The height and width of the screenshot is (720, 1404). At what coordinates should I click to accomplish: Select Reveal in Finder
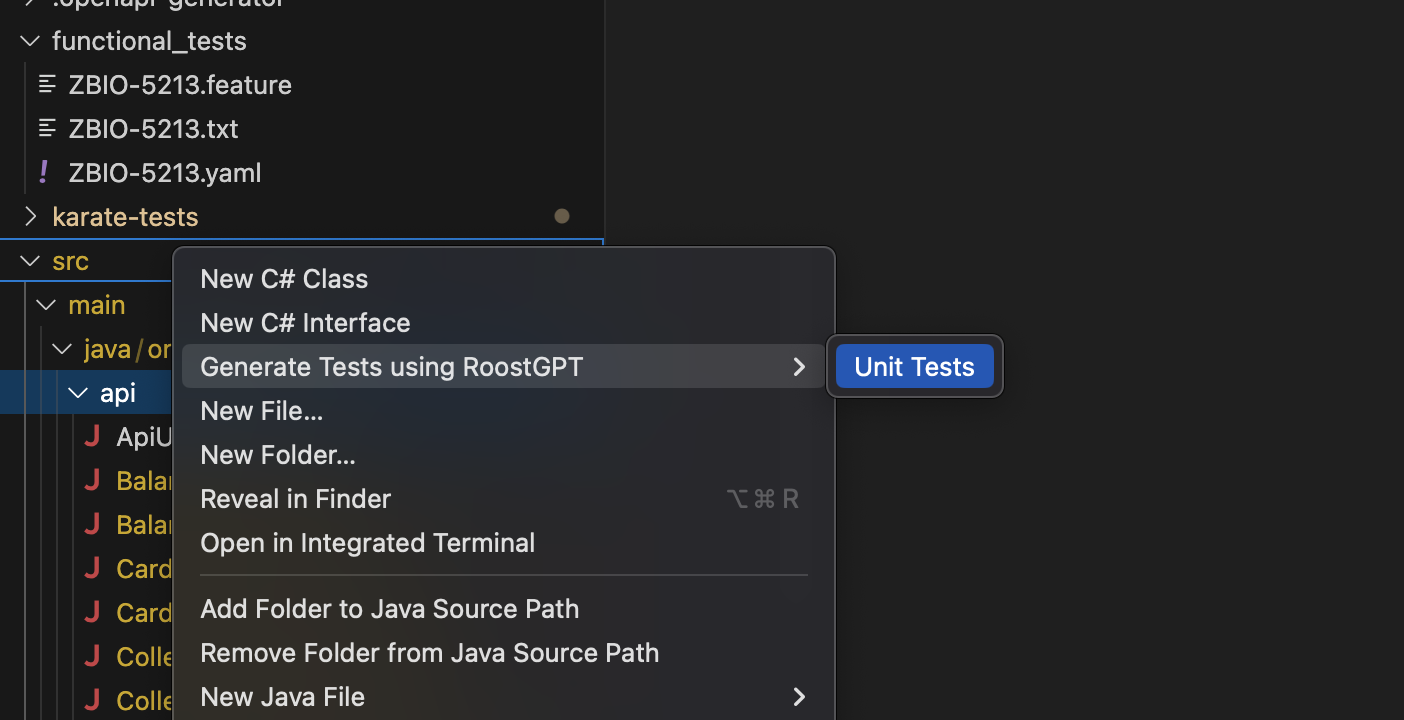[296, 498]
